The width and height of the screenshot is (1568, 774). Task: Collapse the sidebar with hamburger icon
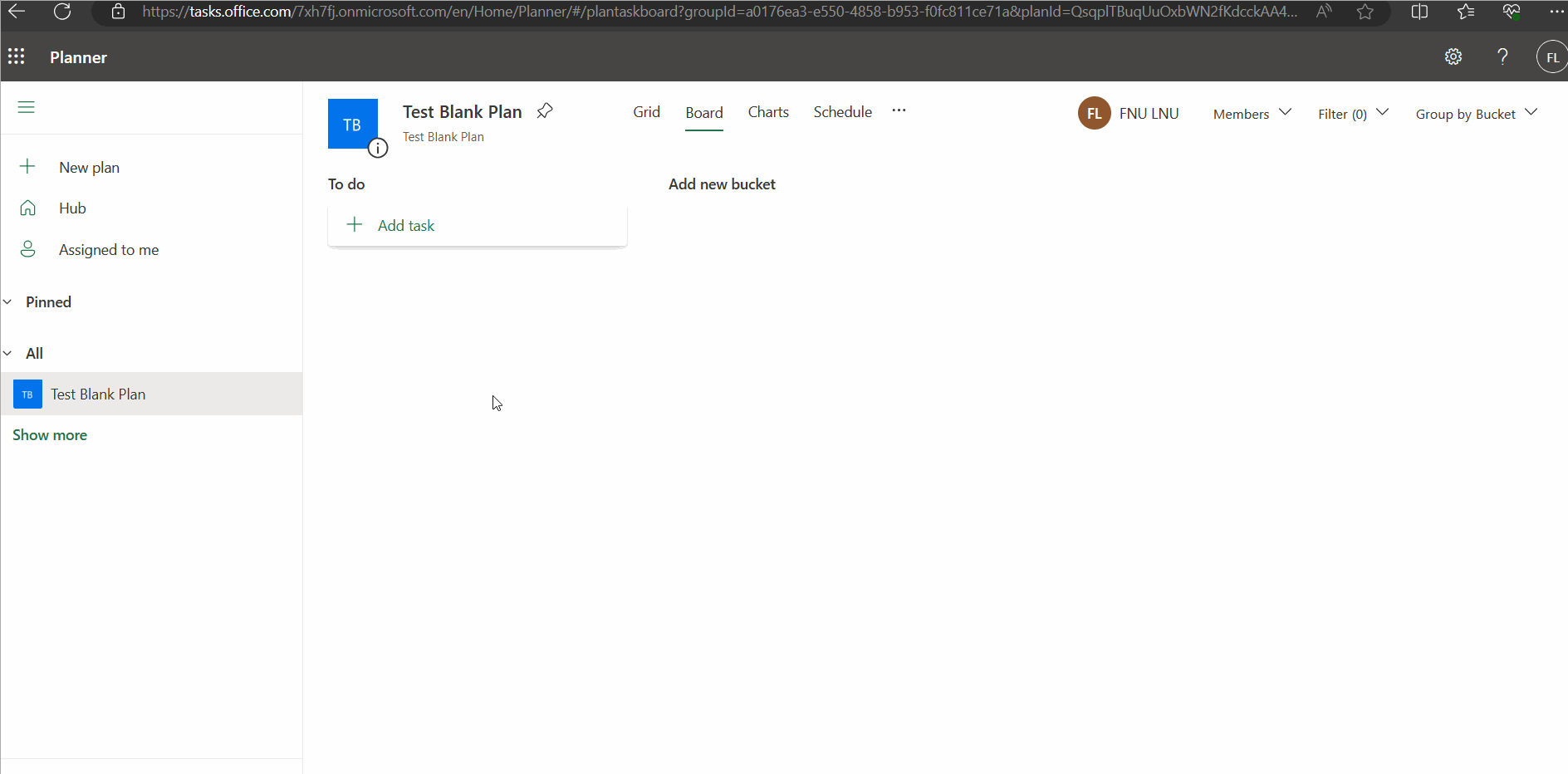click(x=27, y=107)
